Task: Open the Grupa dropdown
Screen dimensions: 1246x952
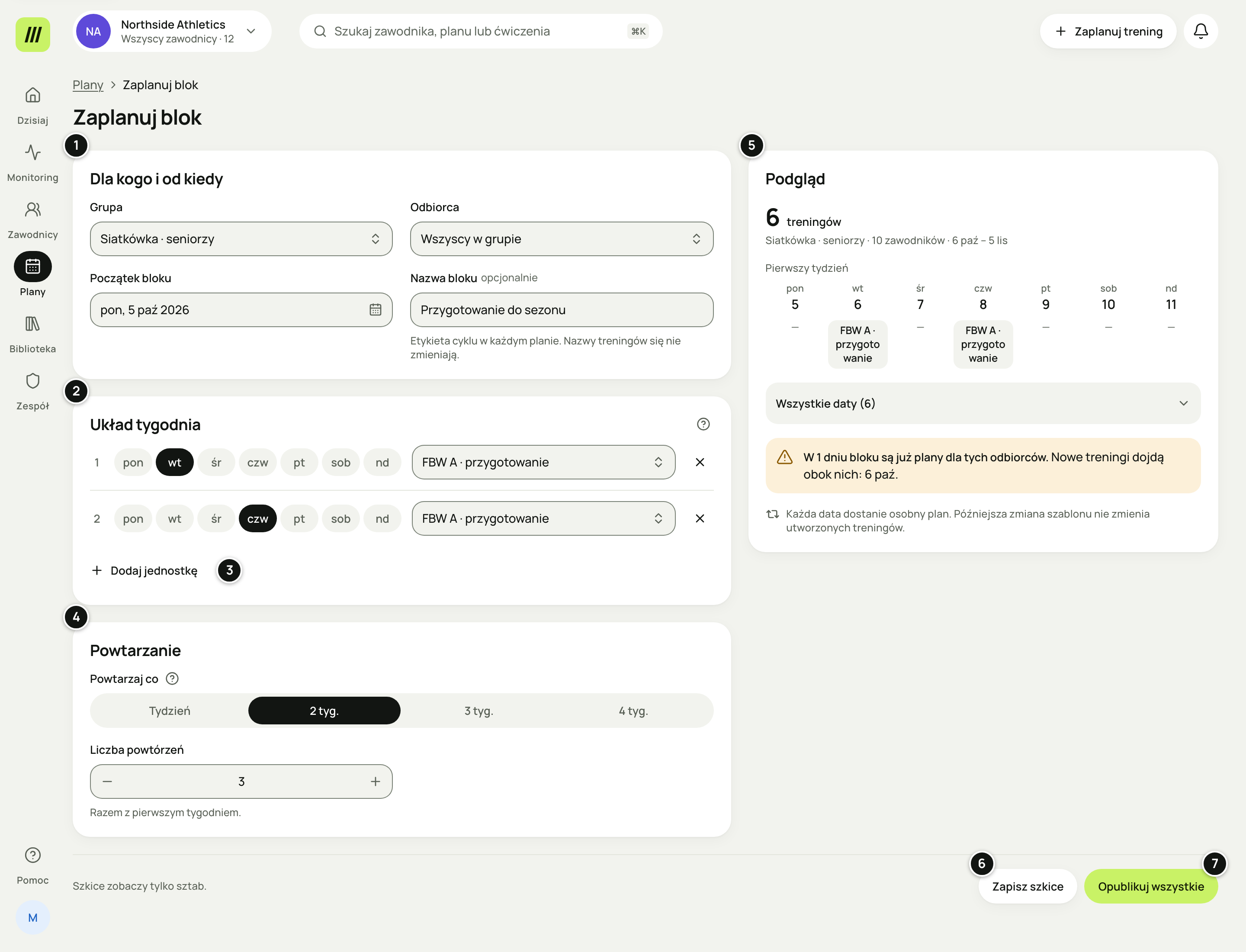Action: coord(241,238)
